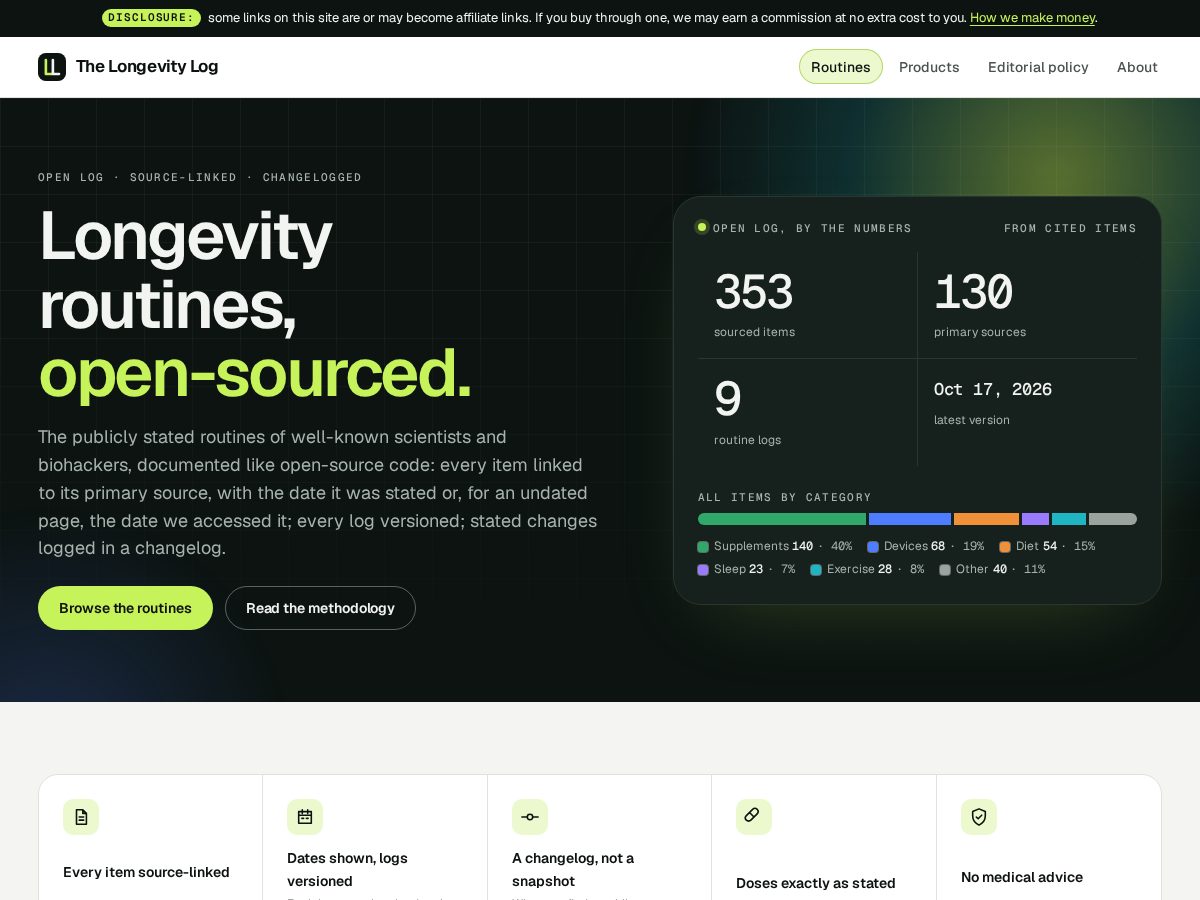Click the orange Diet bar segment
Image resolution: width=1200 pixels, height=900 pixels.
986,519
